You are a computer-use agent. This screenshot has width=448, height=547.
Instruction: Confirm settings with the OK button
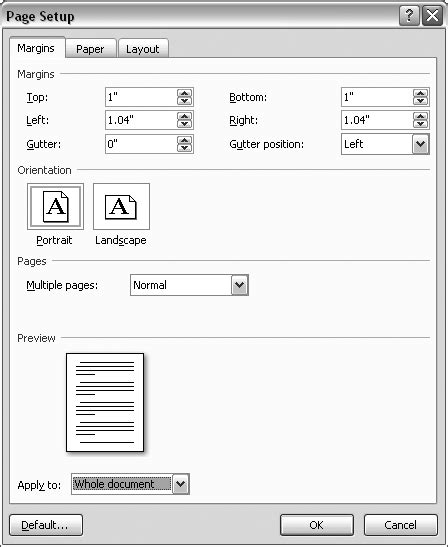[317, 525]
